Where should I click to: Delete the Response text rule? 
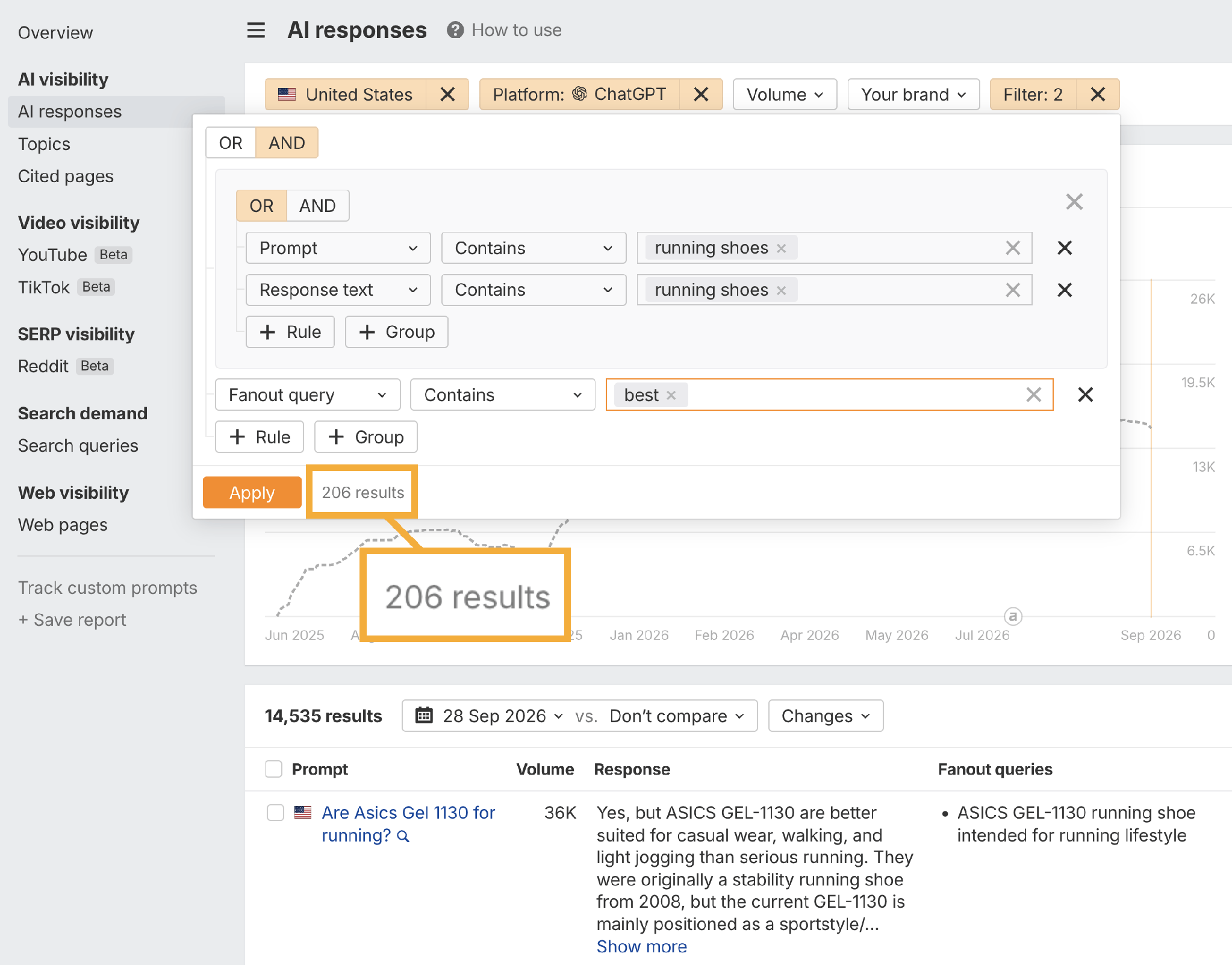(1065, 290)
